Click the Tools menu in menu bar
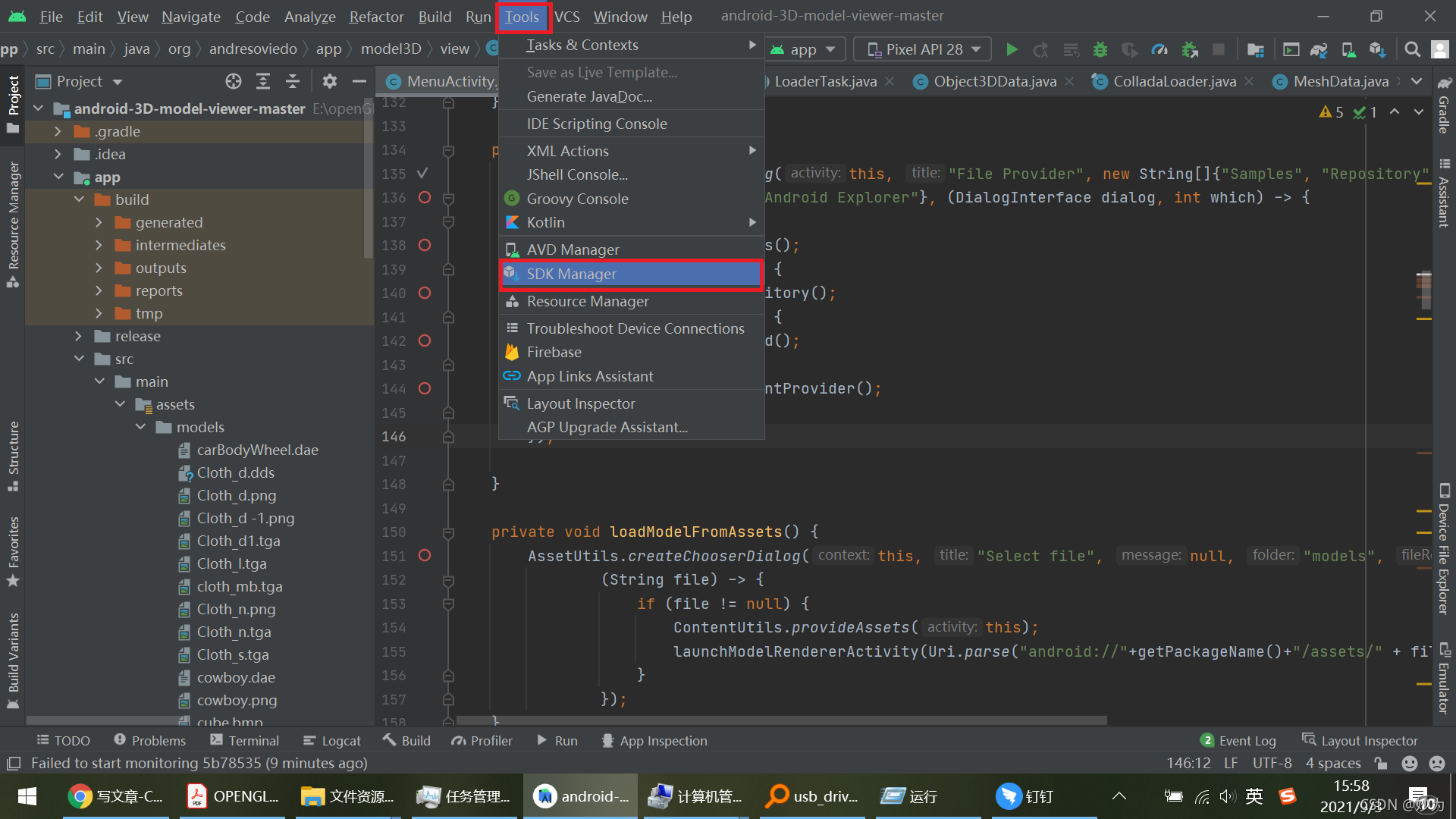The image size is (1456, 819). [522, 17]
